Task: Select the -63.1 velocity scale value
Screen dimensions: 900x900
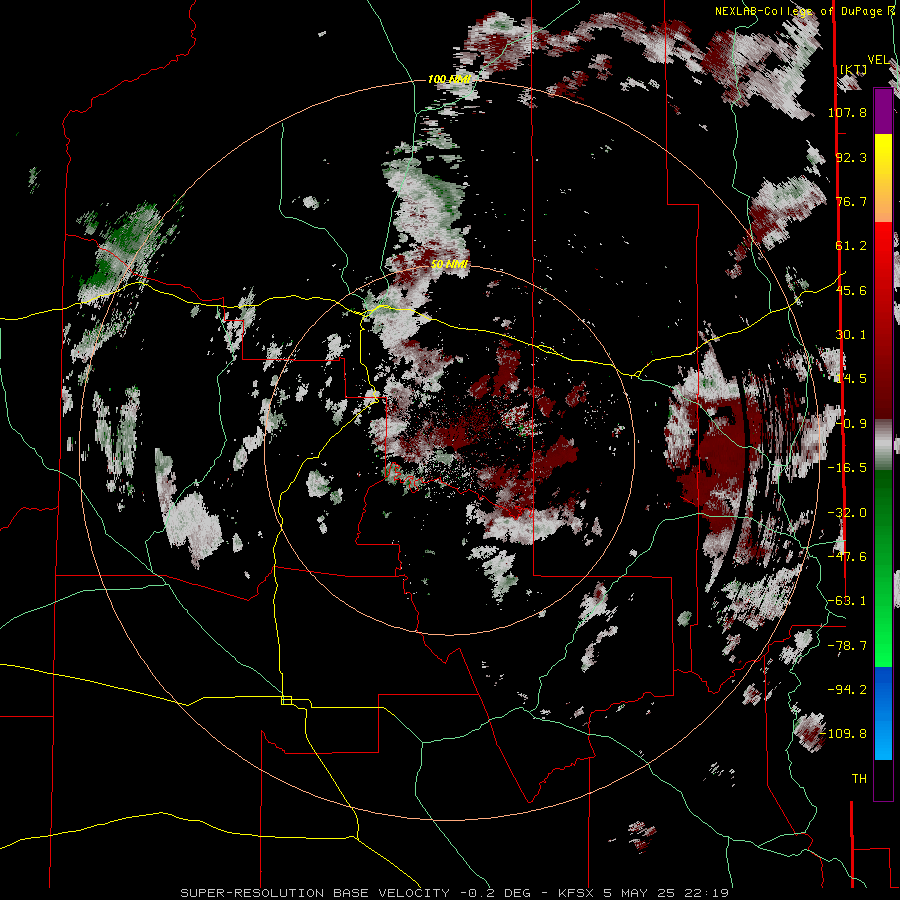Action: [847, 601]
